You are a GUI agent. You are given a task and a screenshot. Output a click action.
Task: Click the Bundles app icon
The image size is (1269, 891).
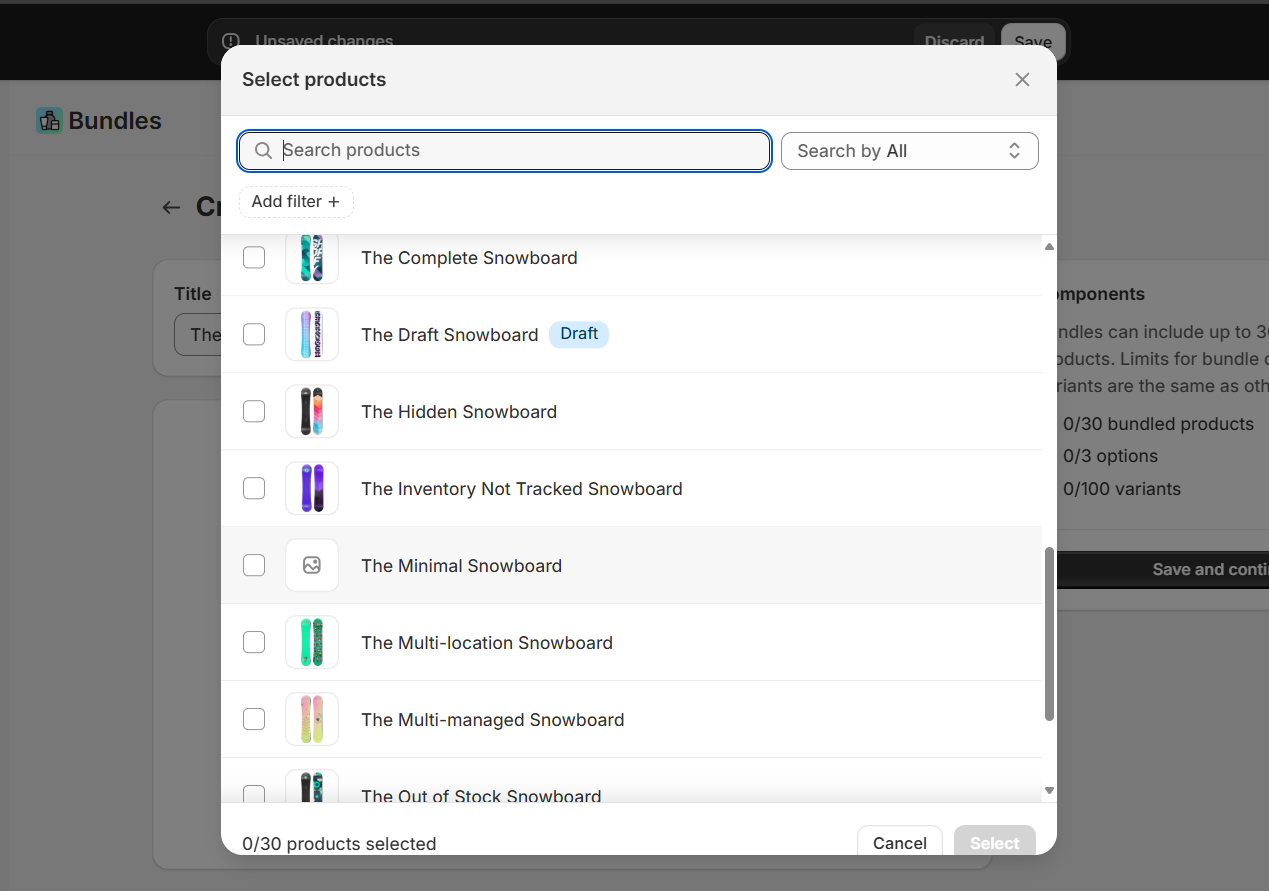click(48, 120)
